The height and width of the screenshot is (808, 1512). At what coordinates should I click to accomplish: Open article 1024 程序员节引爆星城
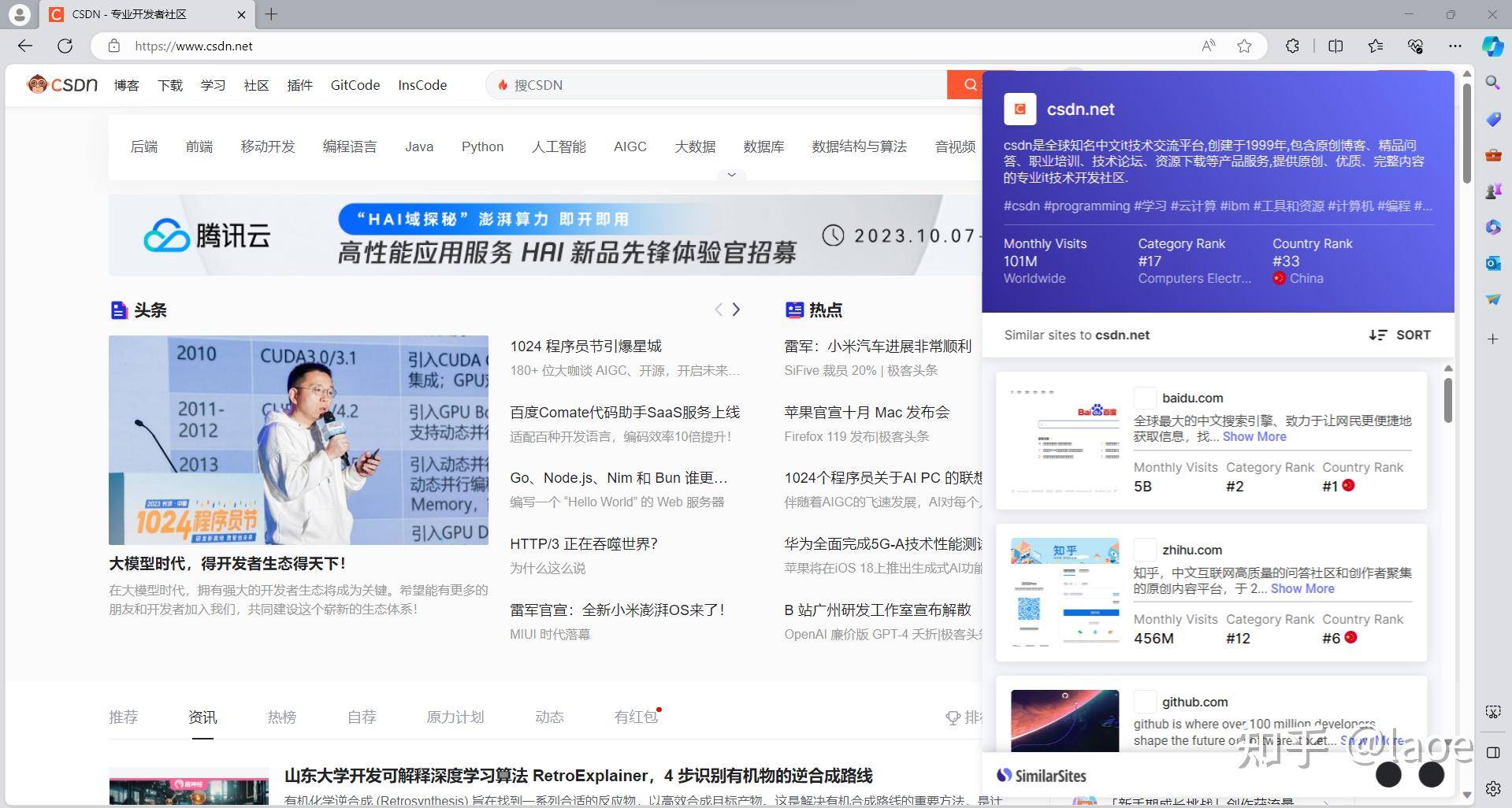pos(585,346)
